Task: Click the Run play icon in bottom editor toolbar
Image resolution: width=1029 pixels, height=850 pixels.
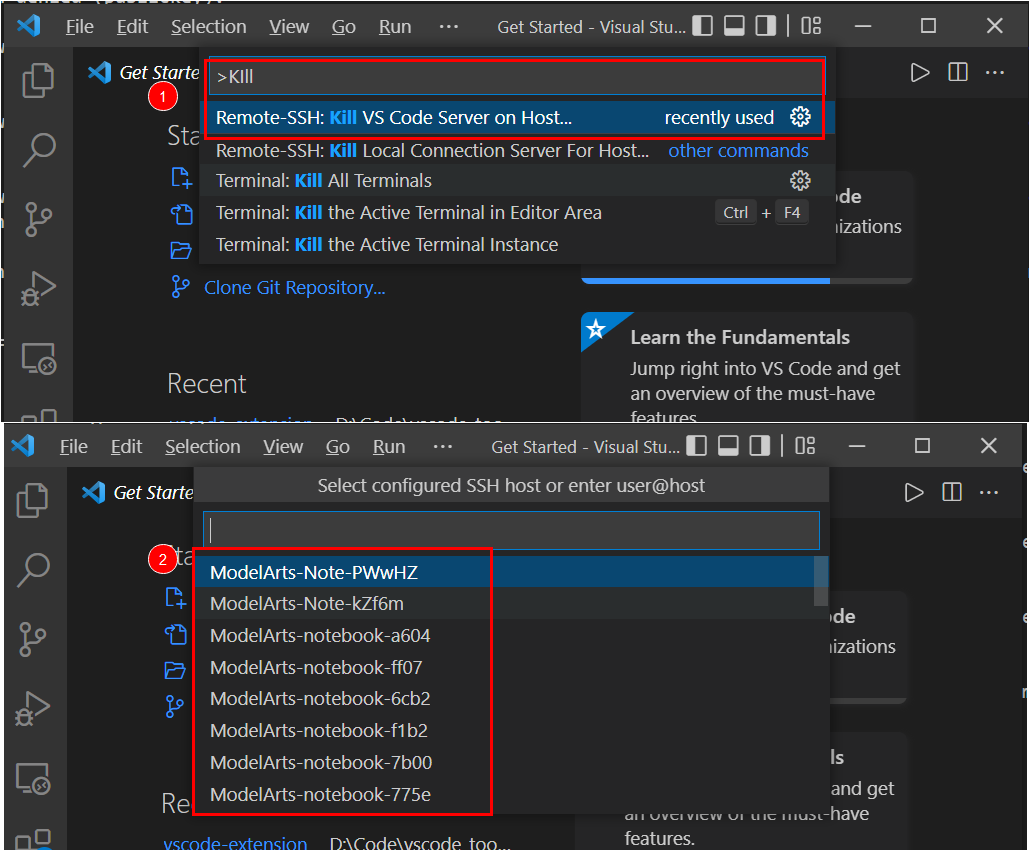Action: [914, 492]
